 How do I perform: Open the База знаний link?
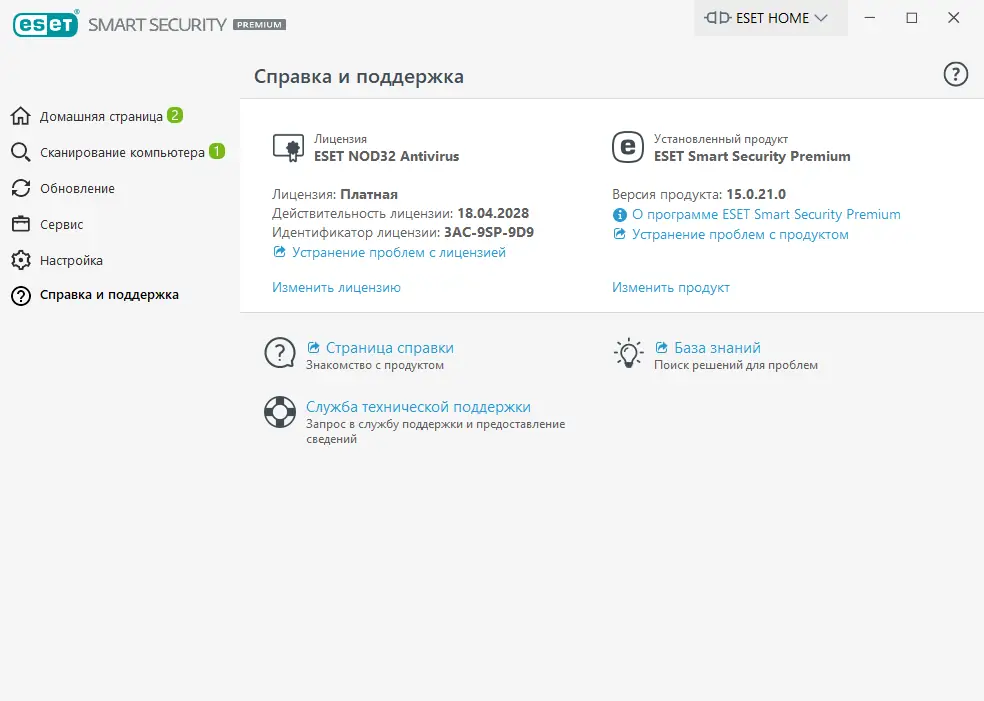coord(717,348)
